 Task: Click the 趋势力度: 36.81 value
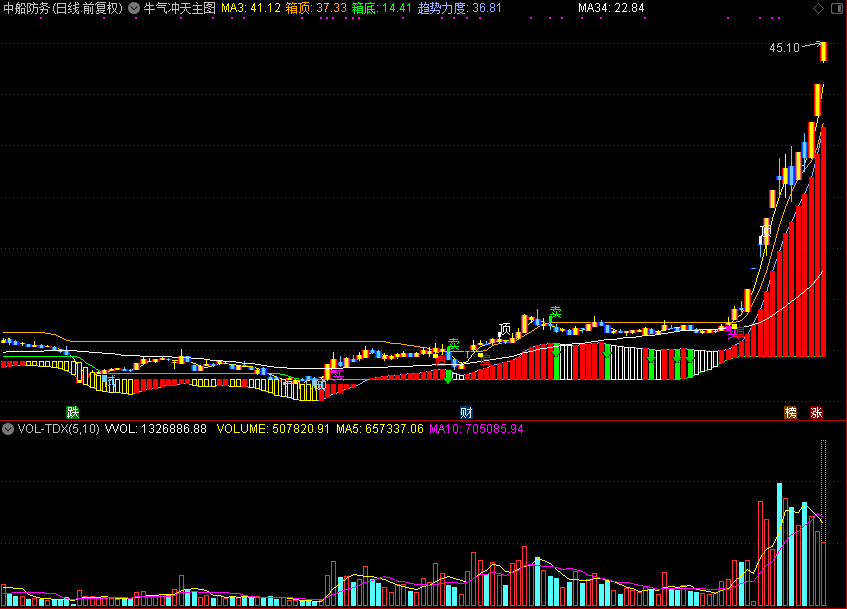(x=460, y=8)
